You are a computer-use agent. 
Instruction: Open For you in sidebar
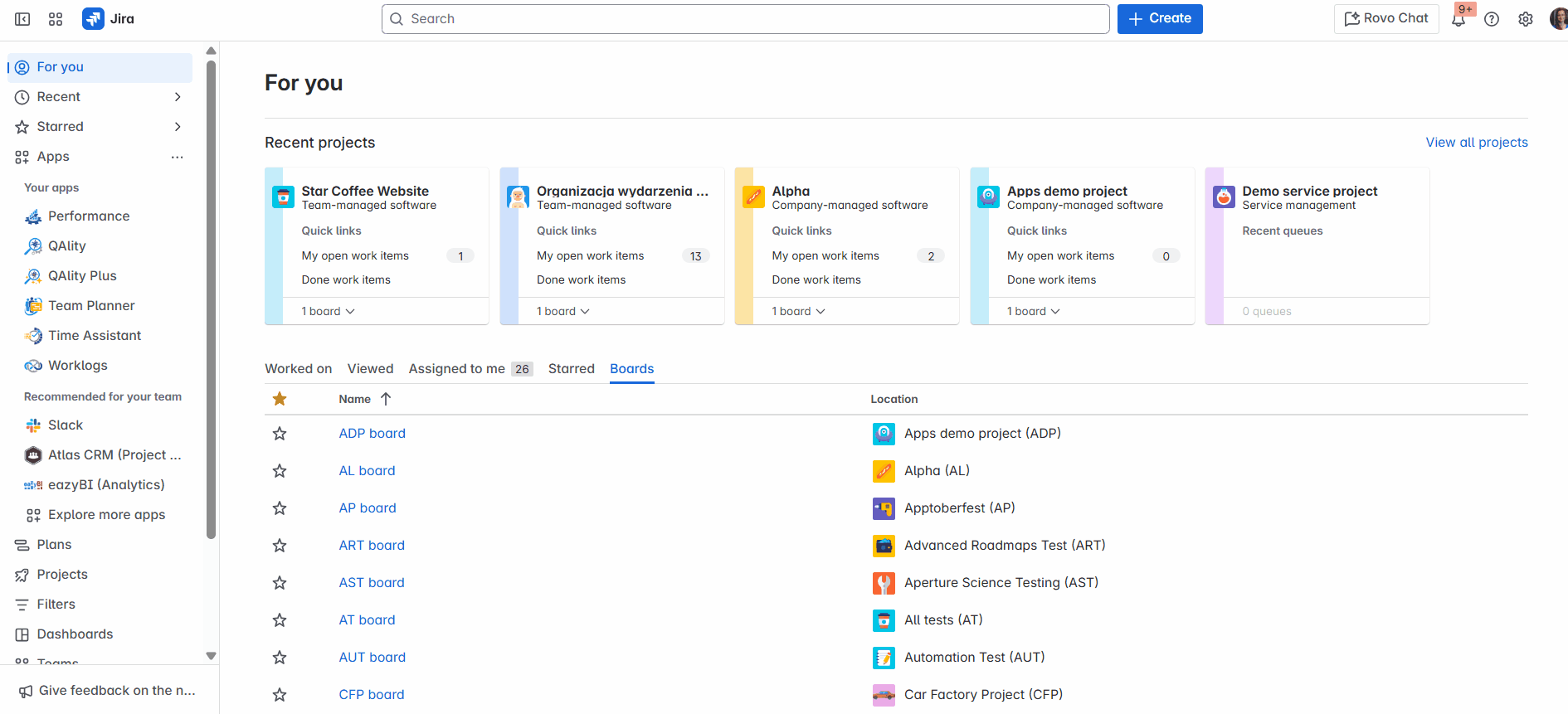coord(100,67)
